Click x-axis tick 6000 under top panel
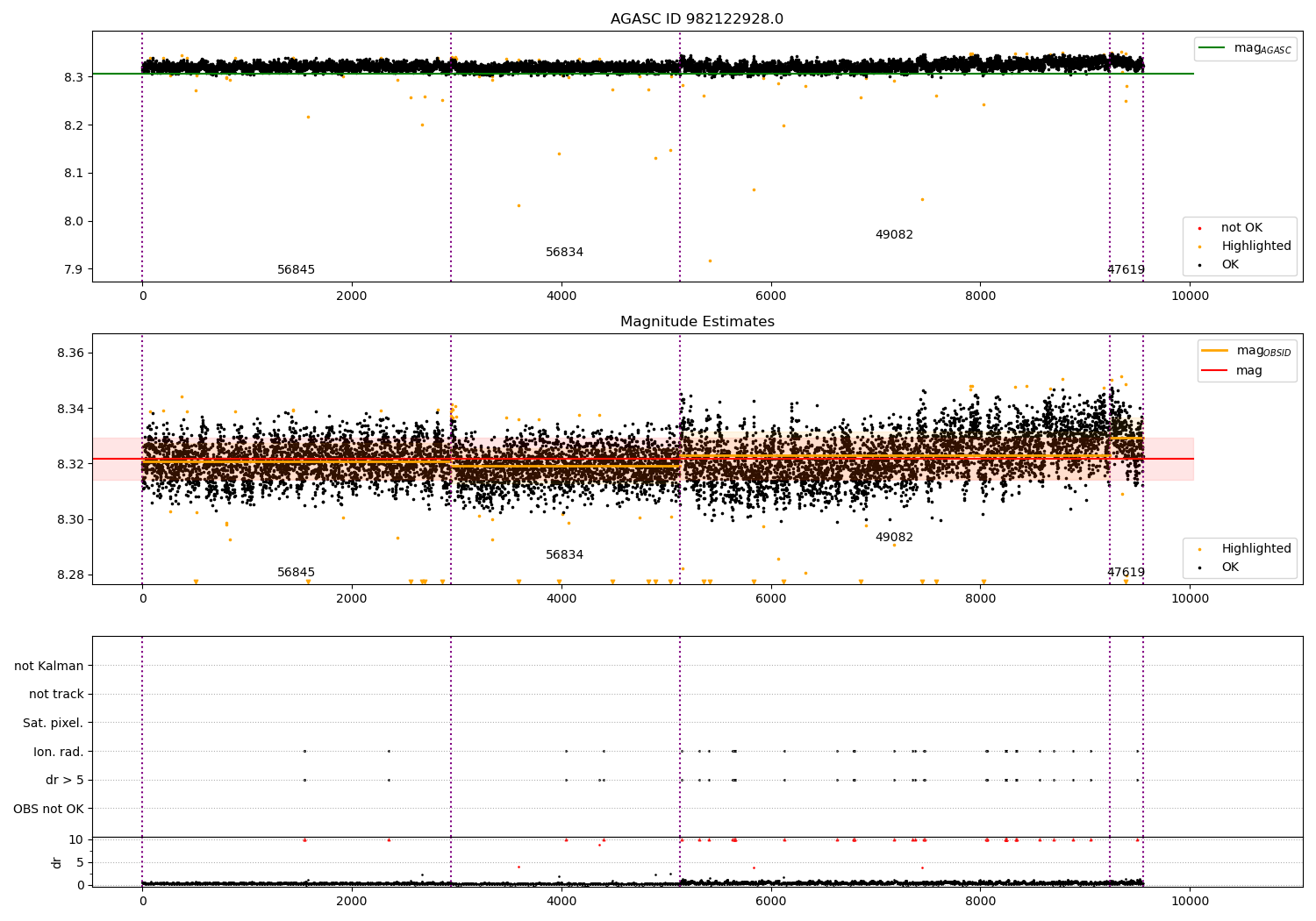This screenshot has width=1316, height=921. (x=770, y=296)
